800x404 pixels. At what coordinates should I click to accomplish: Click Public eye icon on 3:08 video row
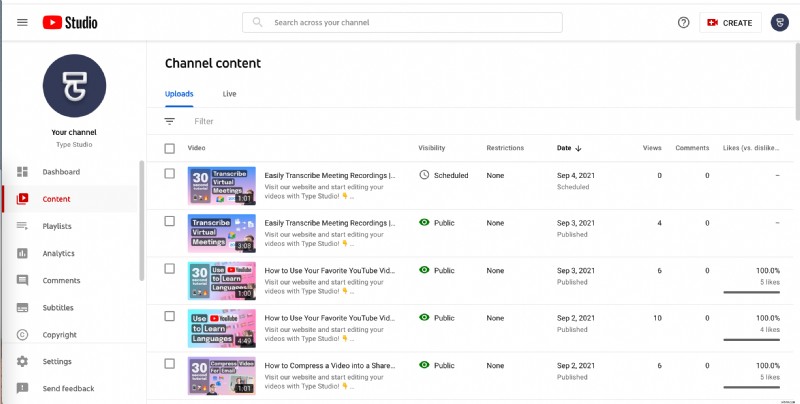424,222
